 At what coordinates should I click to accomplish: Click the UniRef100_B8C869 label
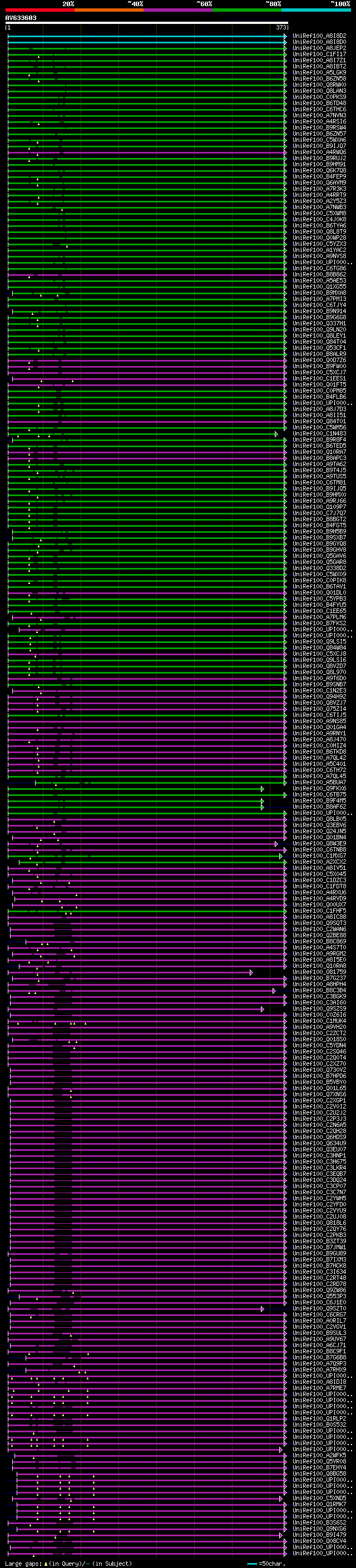tap(319, 942)
